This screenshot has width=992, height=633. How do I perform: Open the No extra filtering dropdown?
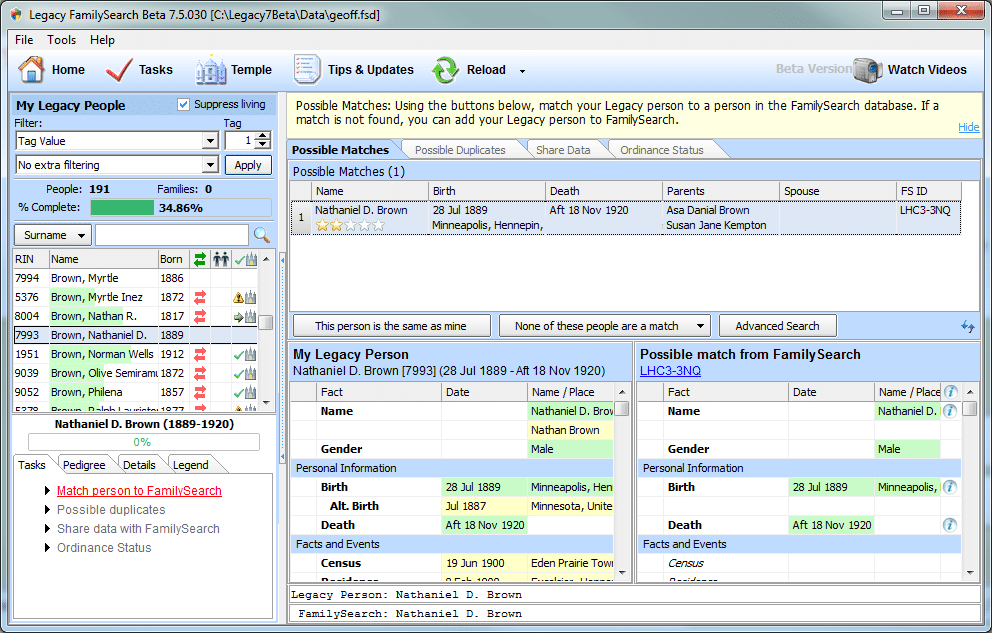(x=211, y=165)
